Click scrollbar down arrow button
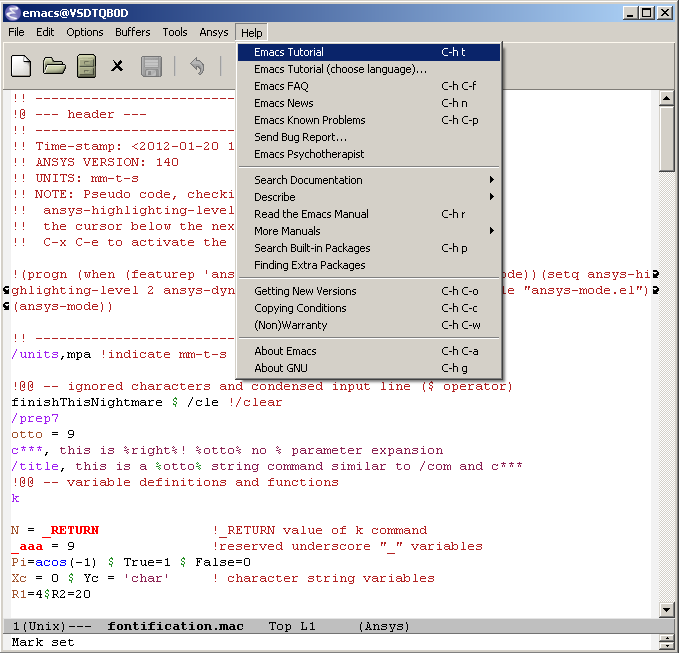The width and height of the screenshot is (679, 653). tap(666, 610)
